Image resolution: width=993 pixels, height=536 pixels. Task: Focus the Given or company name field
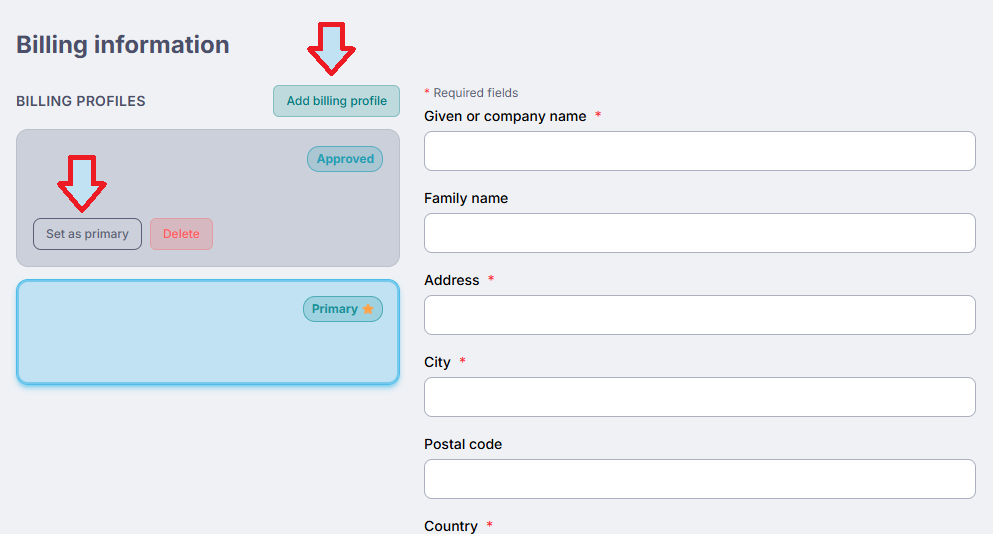point(699,151)
